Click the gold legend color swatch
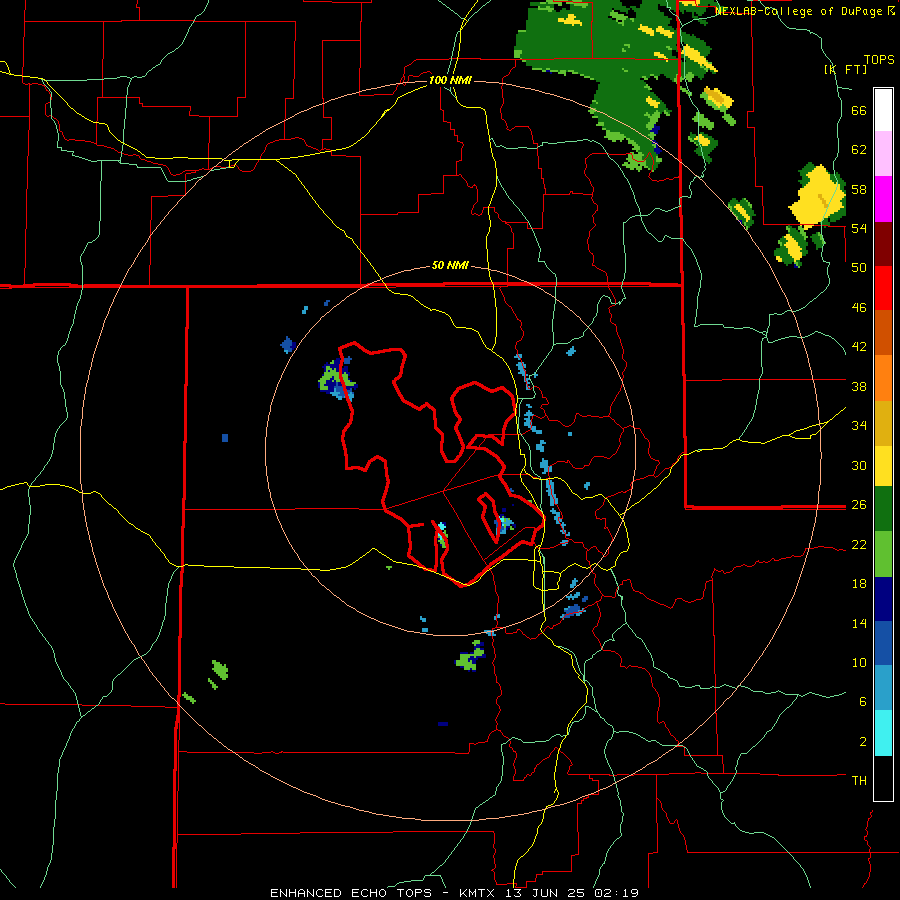This screenshot has height=900, width=900. pyautogui.click(x=883, y=423)
